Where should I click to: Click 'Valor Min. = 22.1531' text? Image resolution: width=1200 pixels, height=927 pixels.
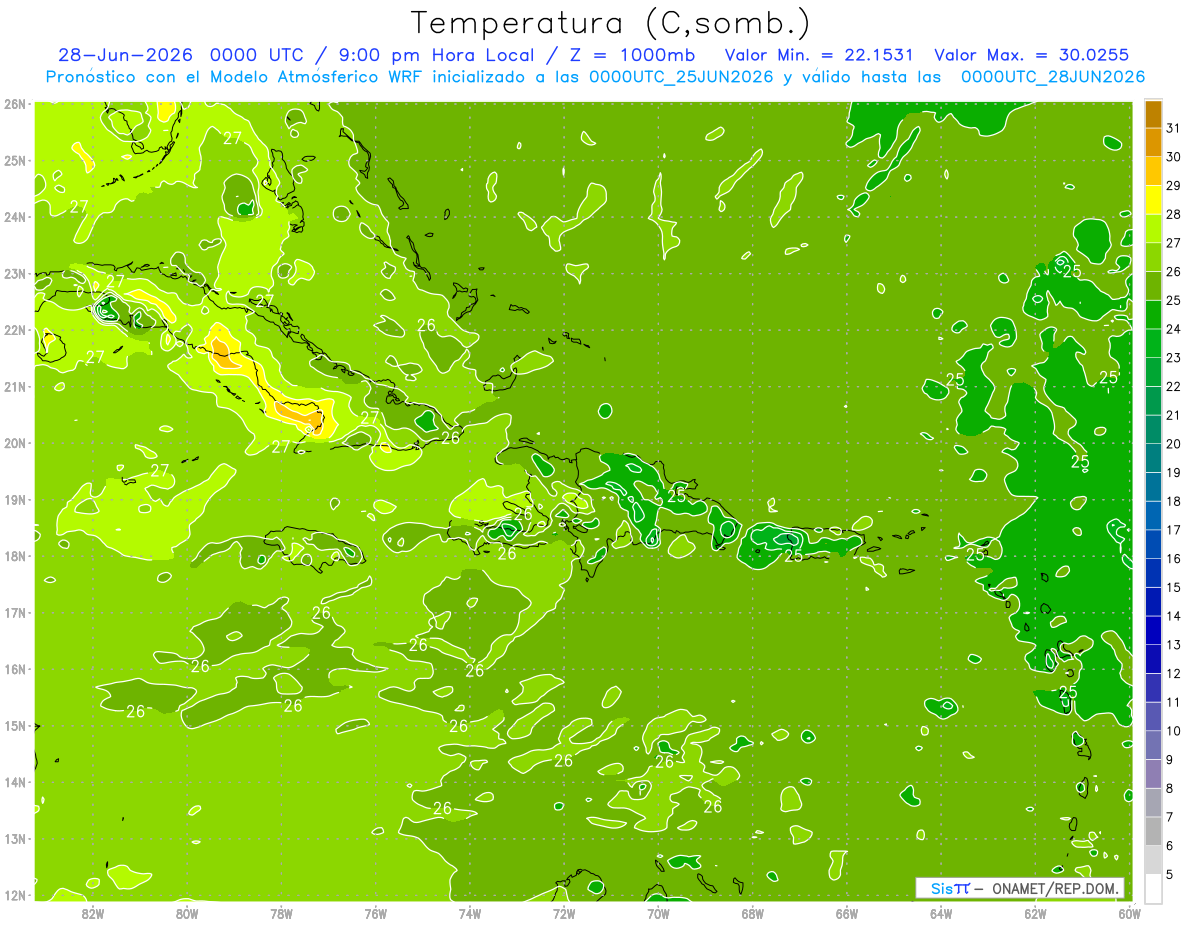click(818, 55)
